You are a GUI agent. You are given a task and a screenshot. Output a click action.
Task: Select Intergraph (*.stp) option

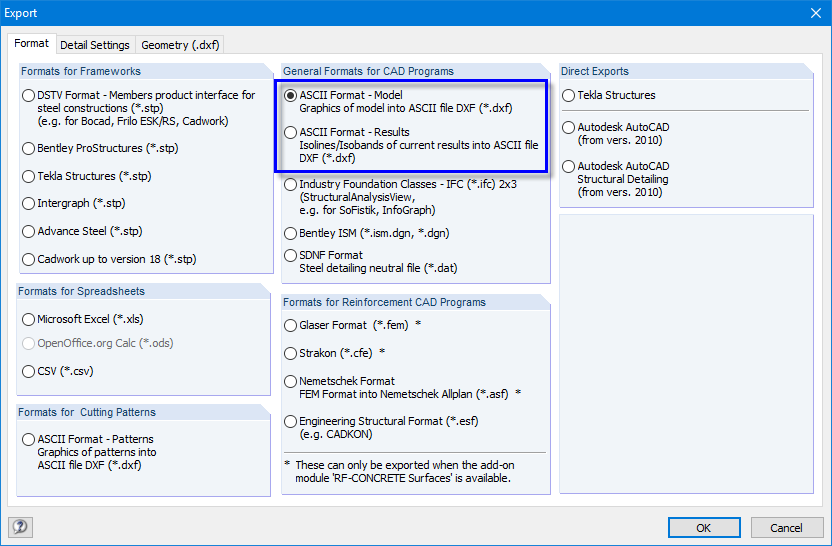pyautogui.click(x=28, y=204)
